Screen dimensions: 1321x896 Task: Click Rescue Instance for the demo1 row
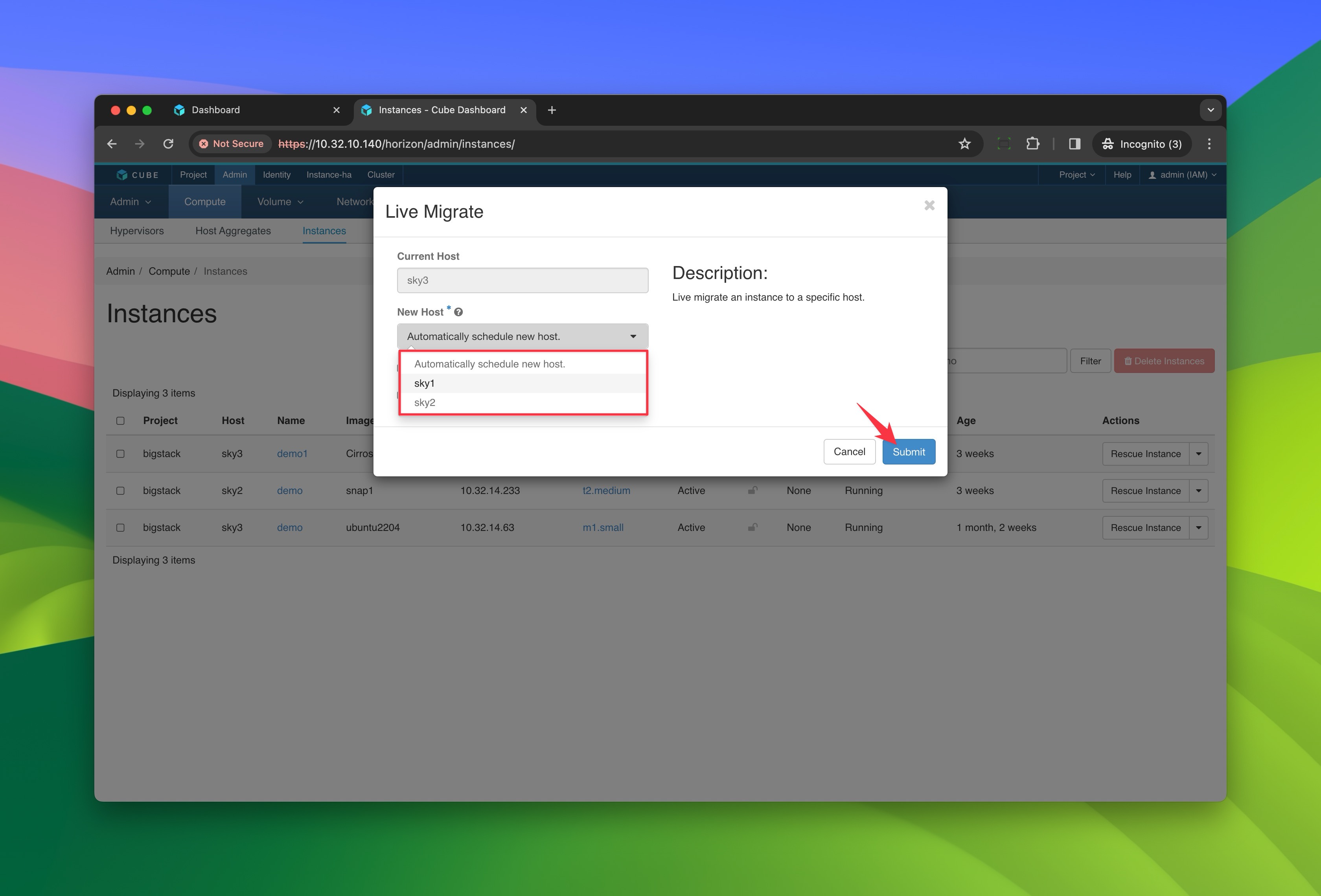[1145, 454]
